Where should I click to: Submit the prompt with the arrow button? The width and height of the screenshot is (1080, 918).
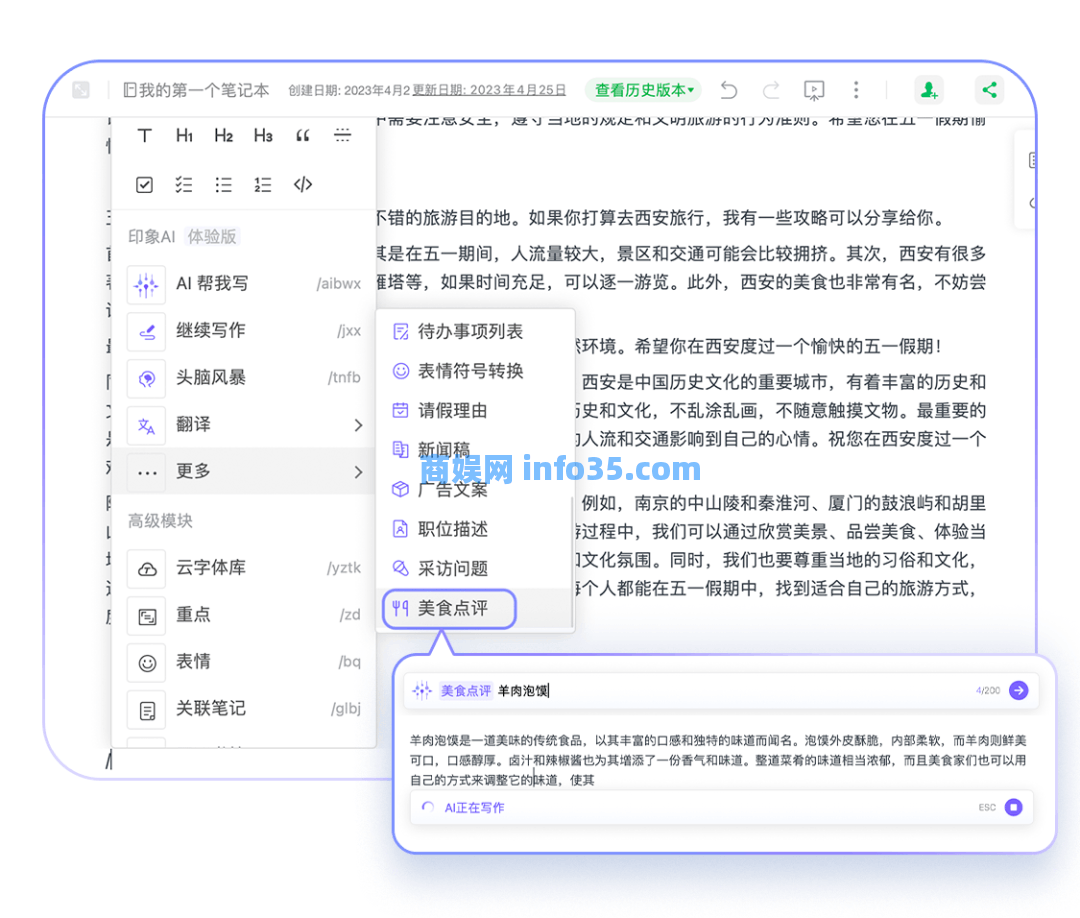point(1018,690)
